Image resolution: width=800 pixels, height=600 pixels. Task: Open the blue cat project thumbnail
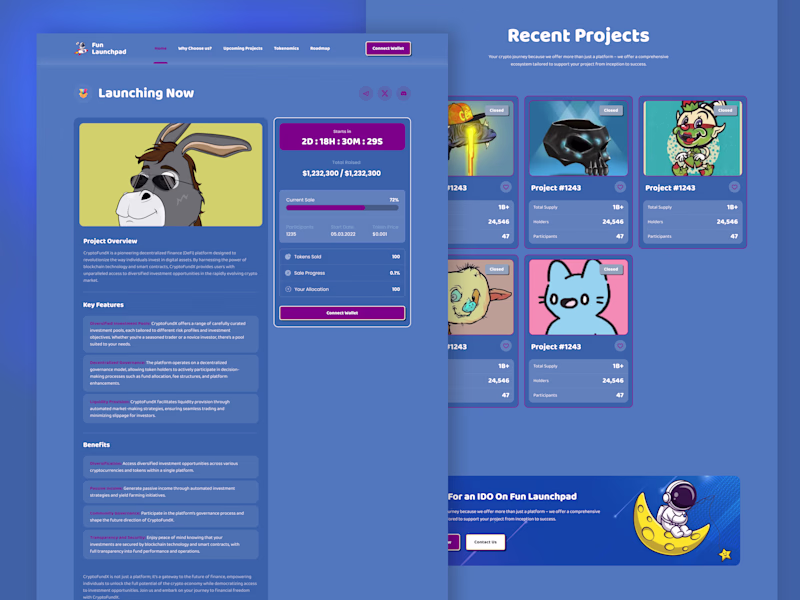click(x=579, y=297)
